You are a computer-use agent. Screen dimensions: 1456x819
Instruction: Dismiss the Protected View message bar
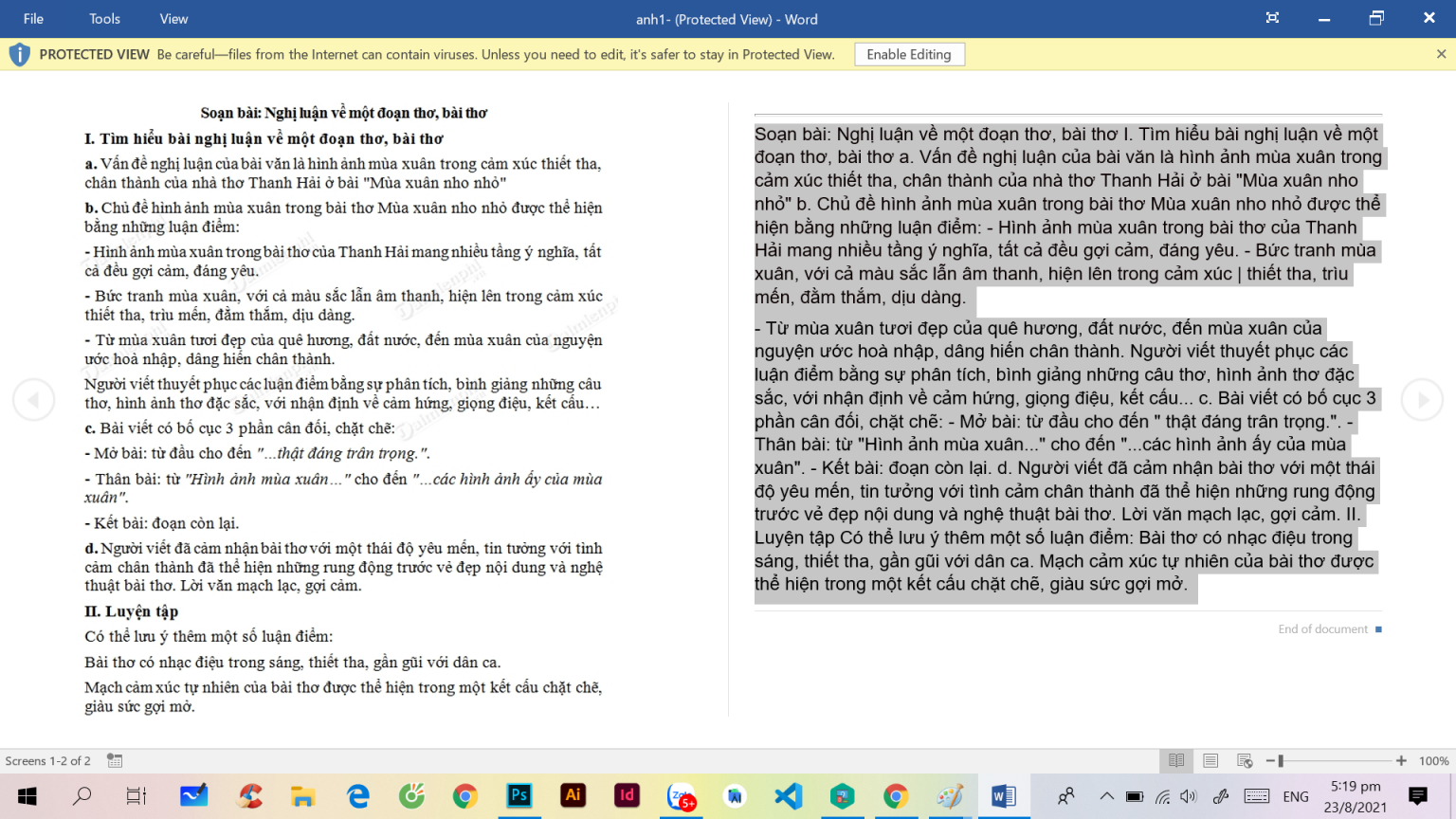pyautogui.click(x=1441, y=55)
